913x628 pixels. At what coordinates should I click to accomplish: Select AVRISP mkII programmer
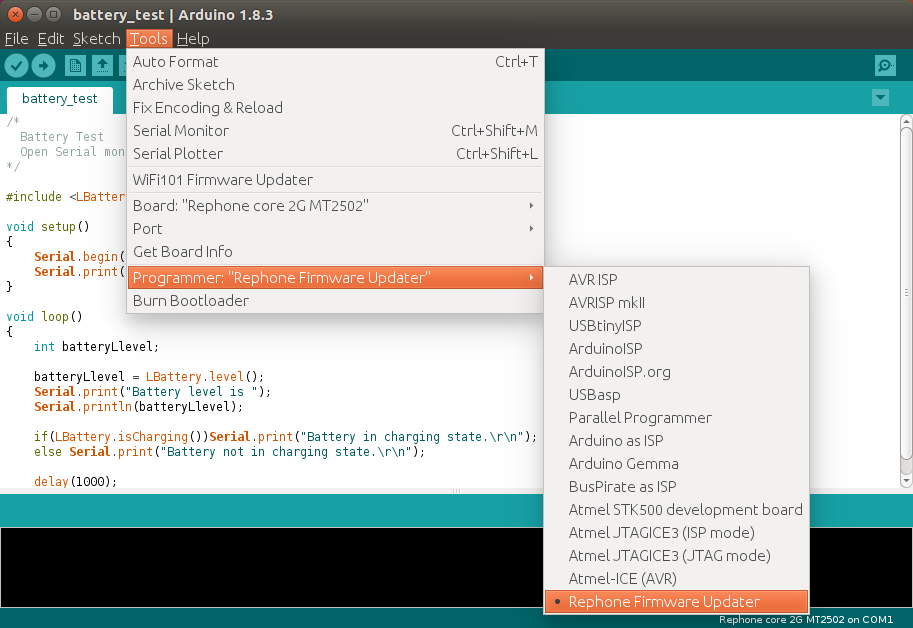(677, 303)
